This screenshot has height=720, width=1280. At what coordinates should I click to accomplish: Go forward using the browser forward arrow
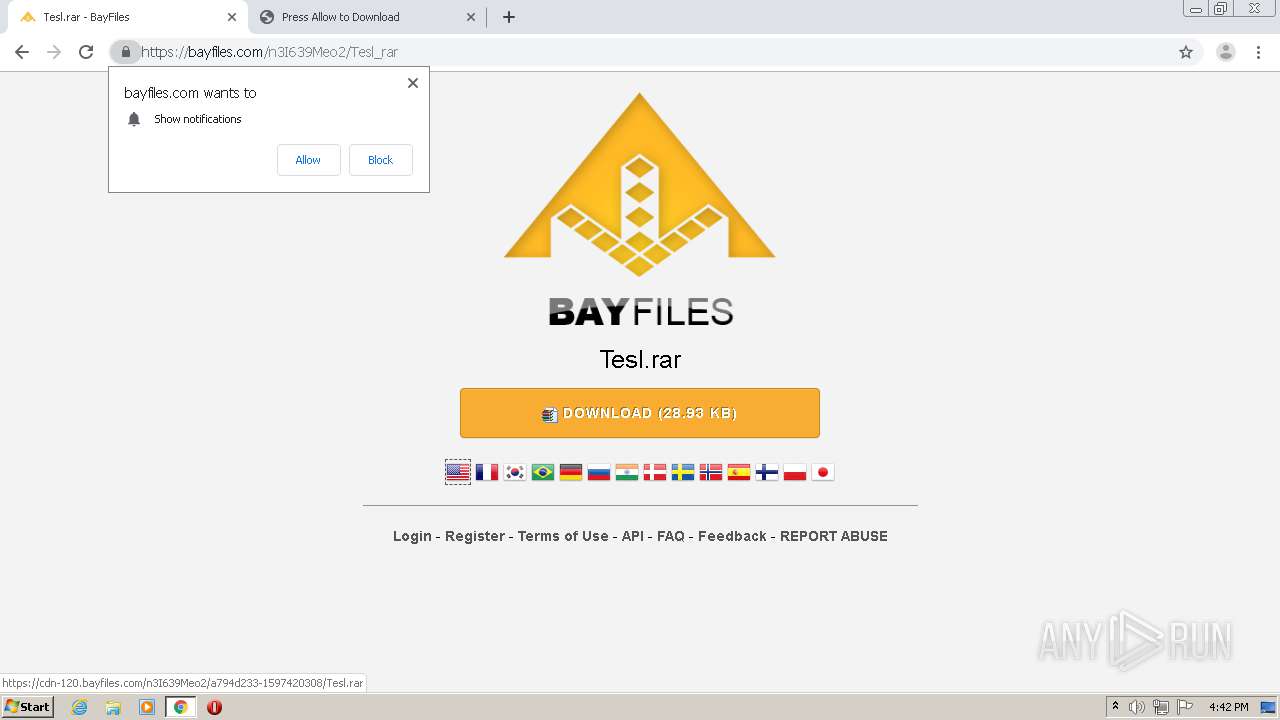click(54, 52)
